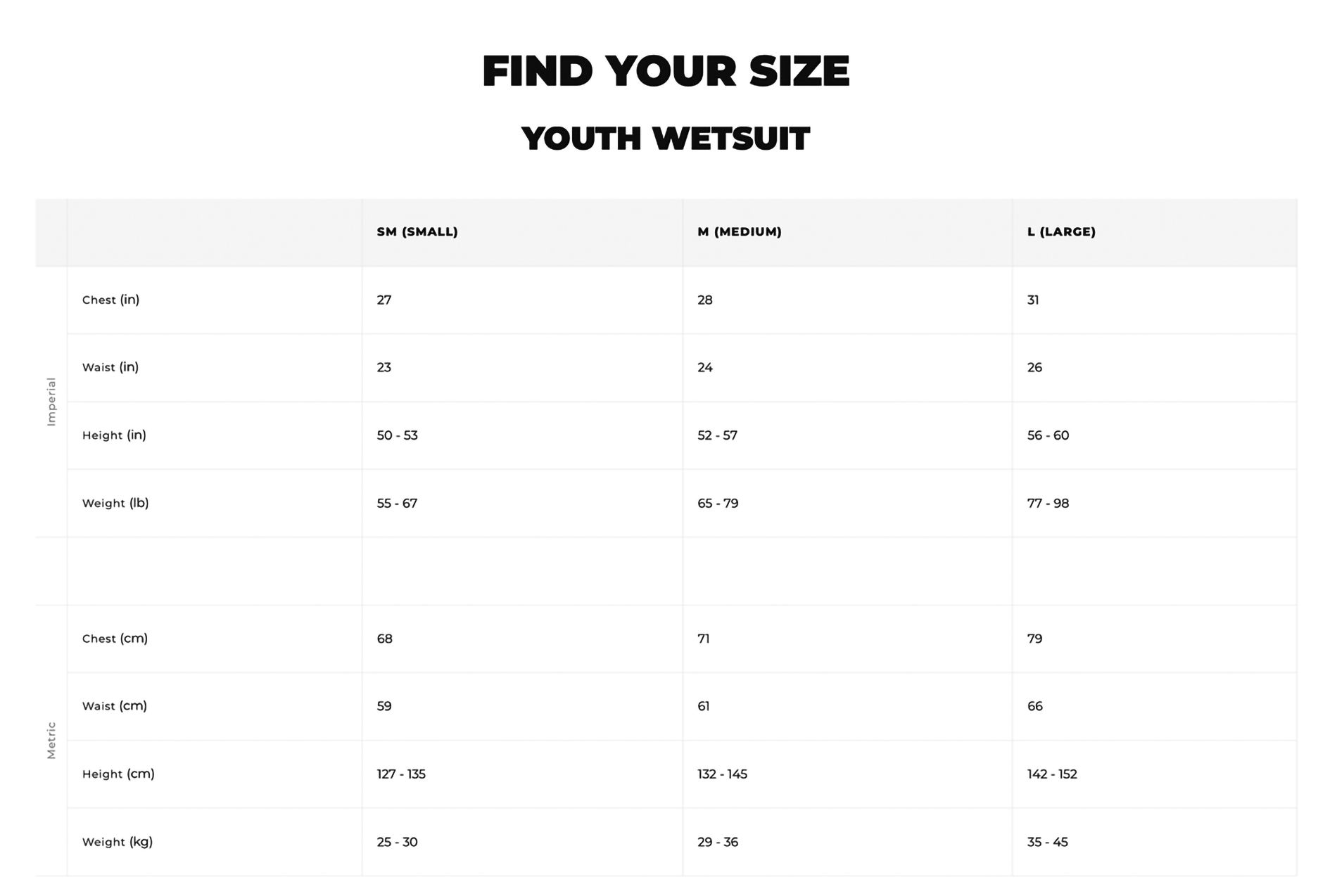Select the large height cell 142 - 152
Viewport: 1337px width, 896px height.
coord(1052,774)
